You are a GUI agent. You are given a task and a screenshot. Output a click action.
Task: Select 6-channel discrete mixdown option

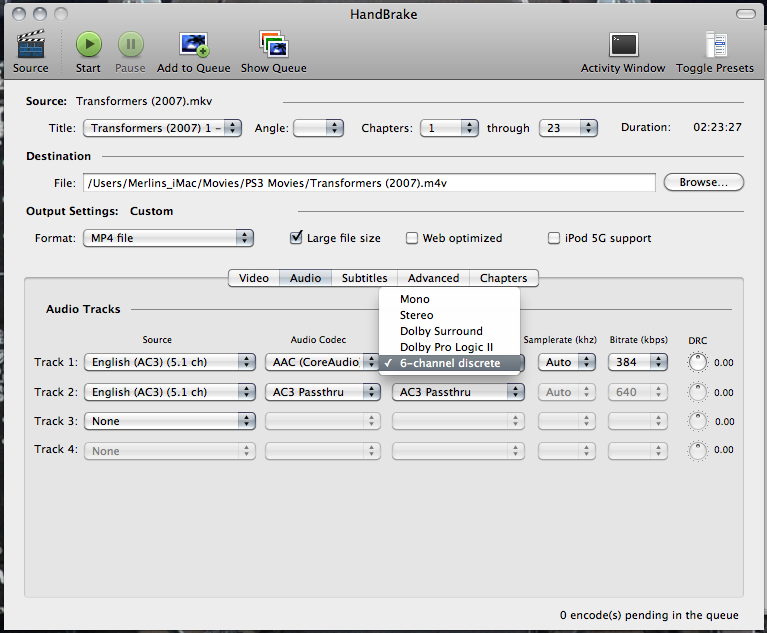(449, 363)
